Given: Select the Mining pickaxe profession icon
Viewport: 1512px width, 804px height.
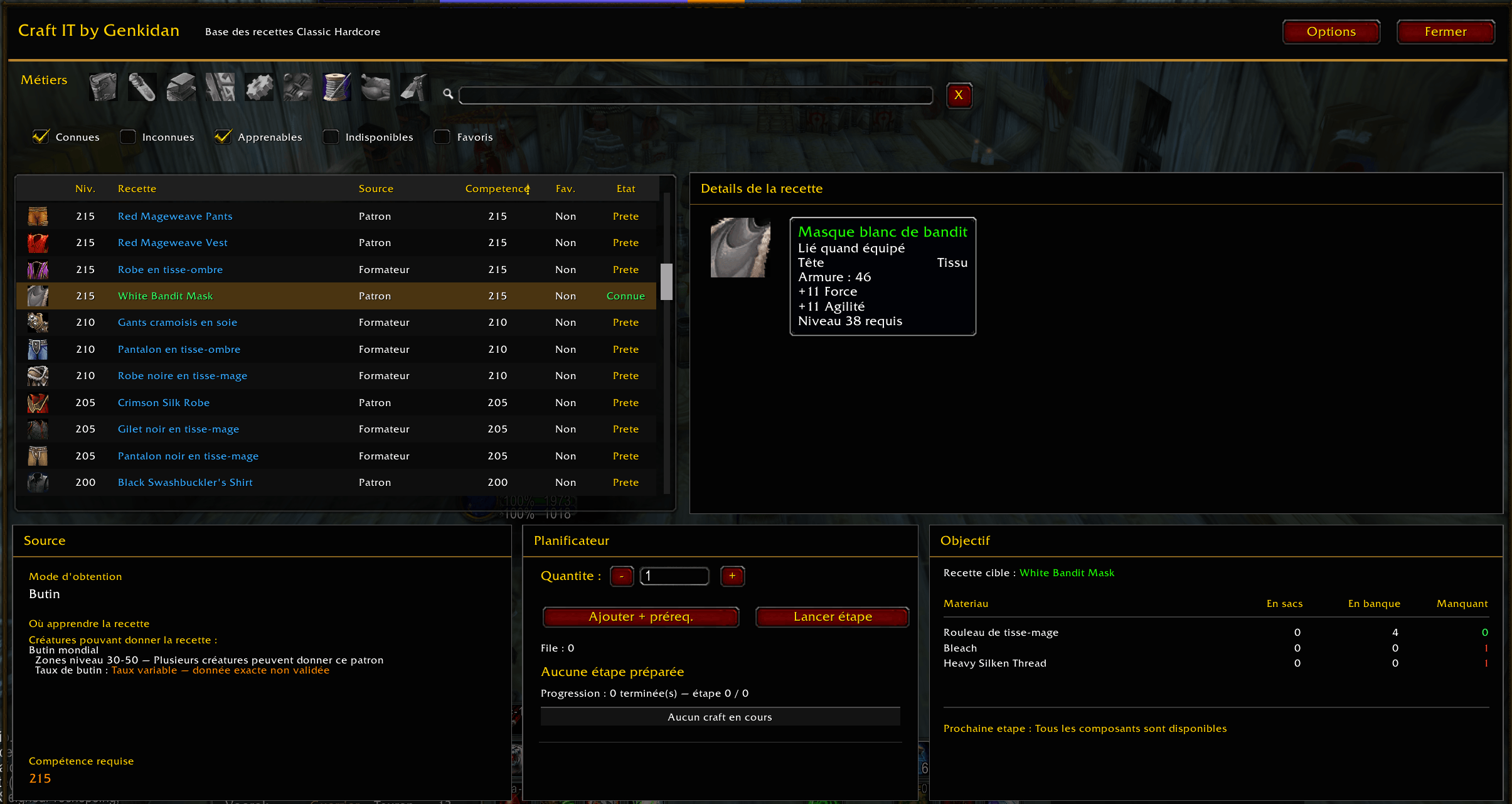Looking at the screenshot, I should tap(415, 87).
